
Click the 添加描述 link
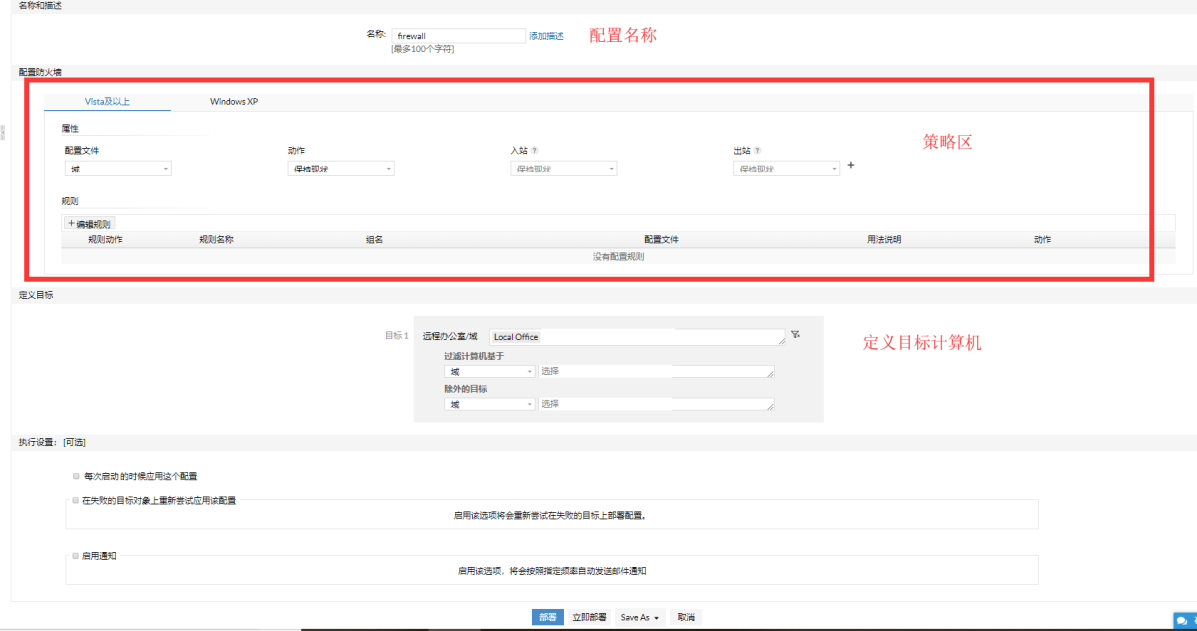[547, 36]
